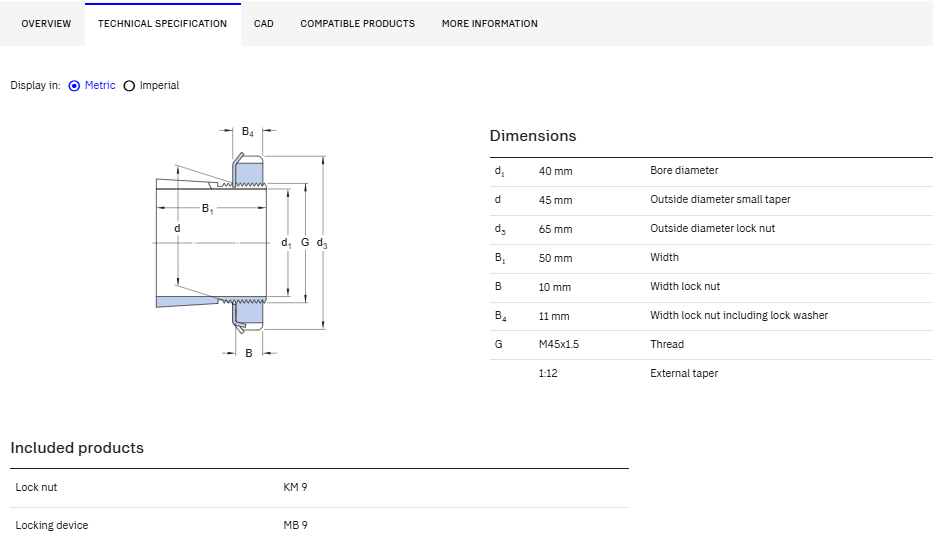Click the 'KM 9' lock nut value
This screenshot has height=557, width=933.
tap(295, 487)
